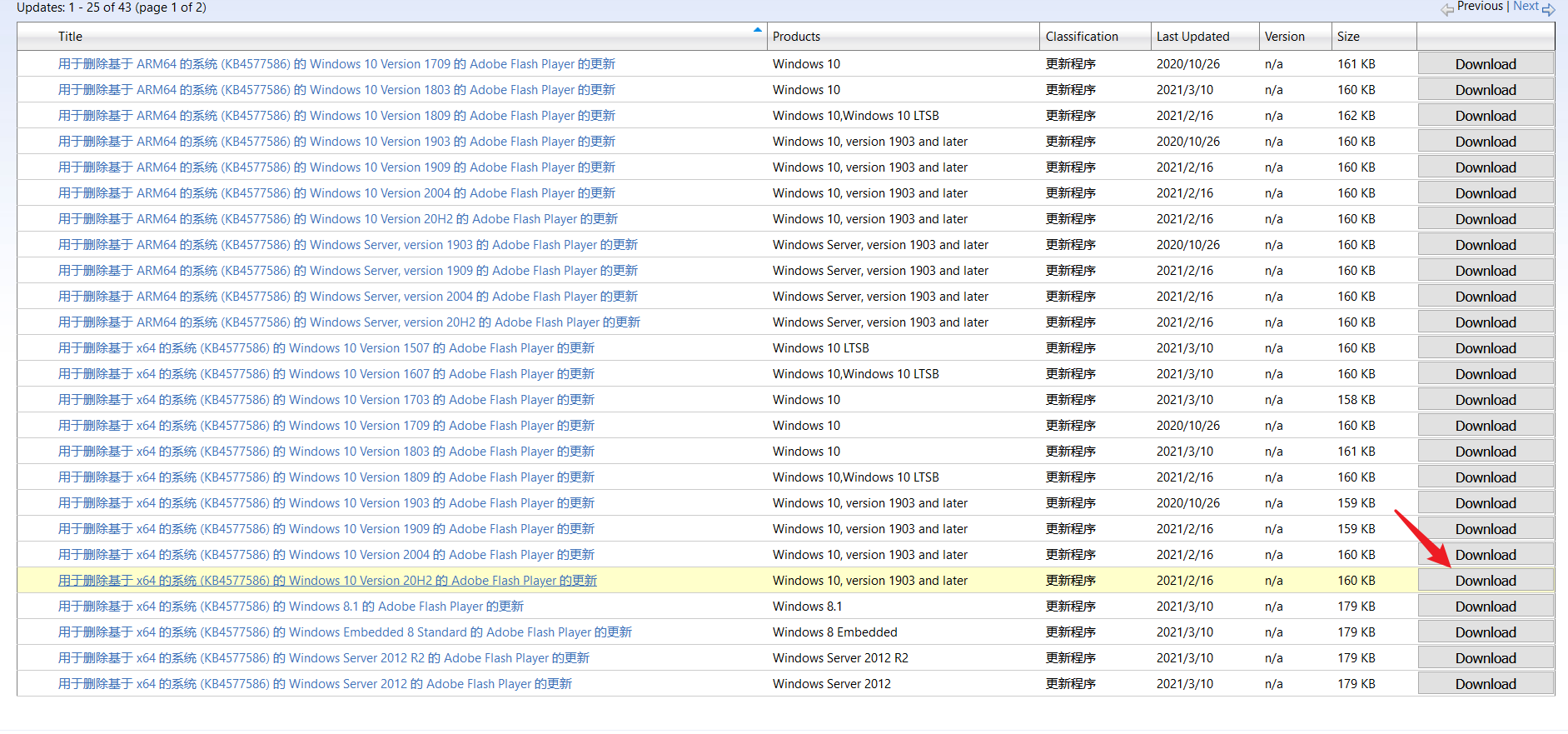This screenshot has height=734, width=1568.
Task: Open ARM64 Windows 10 Version 20H2 update link
Action: (x=338, y=219)
